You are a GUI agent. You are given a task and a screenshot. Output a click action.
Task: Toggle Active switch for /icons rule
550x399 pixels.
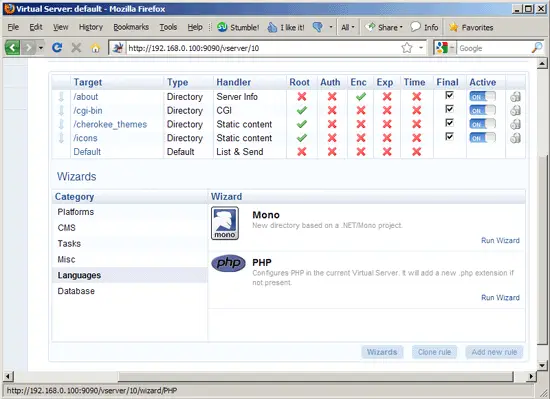(482, 138)
